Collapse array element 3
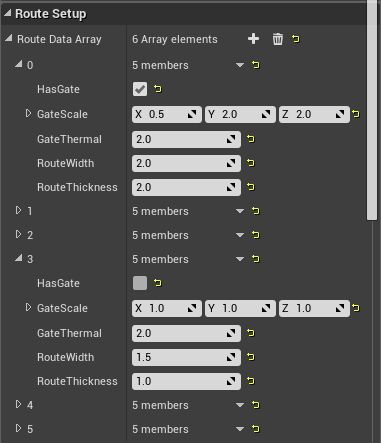381x443 pixels. click(19, 258)
